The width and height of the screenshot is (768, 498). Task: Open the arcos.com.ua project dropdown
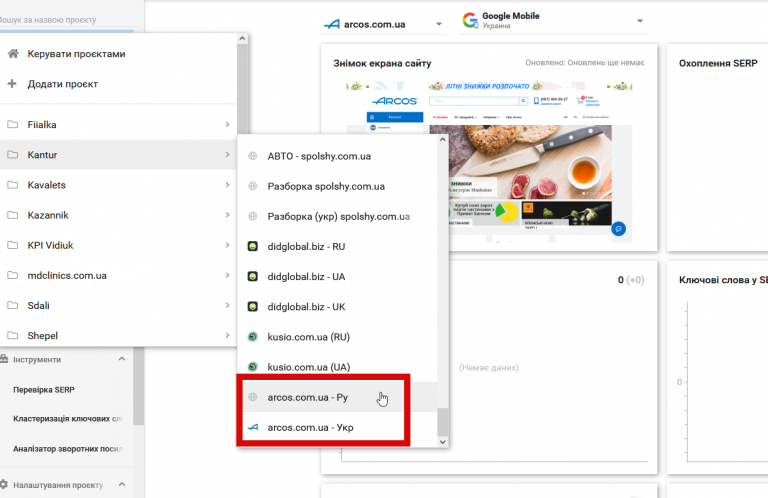[383, 24]
